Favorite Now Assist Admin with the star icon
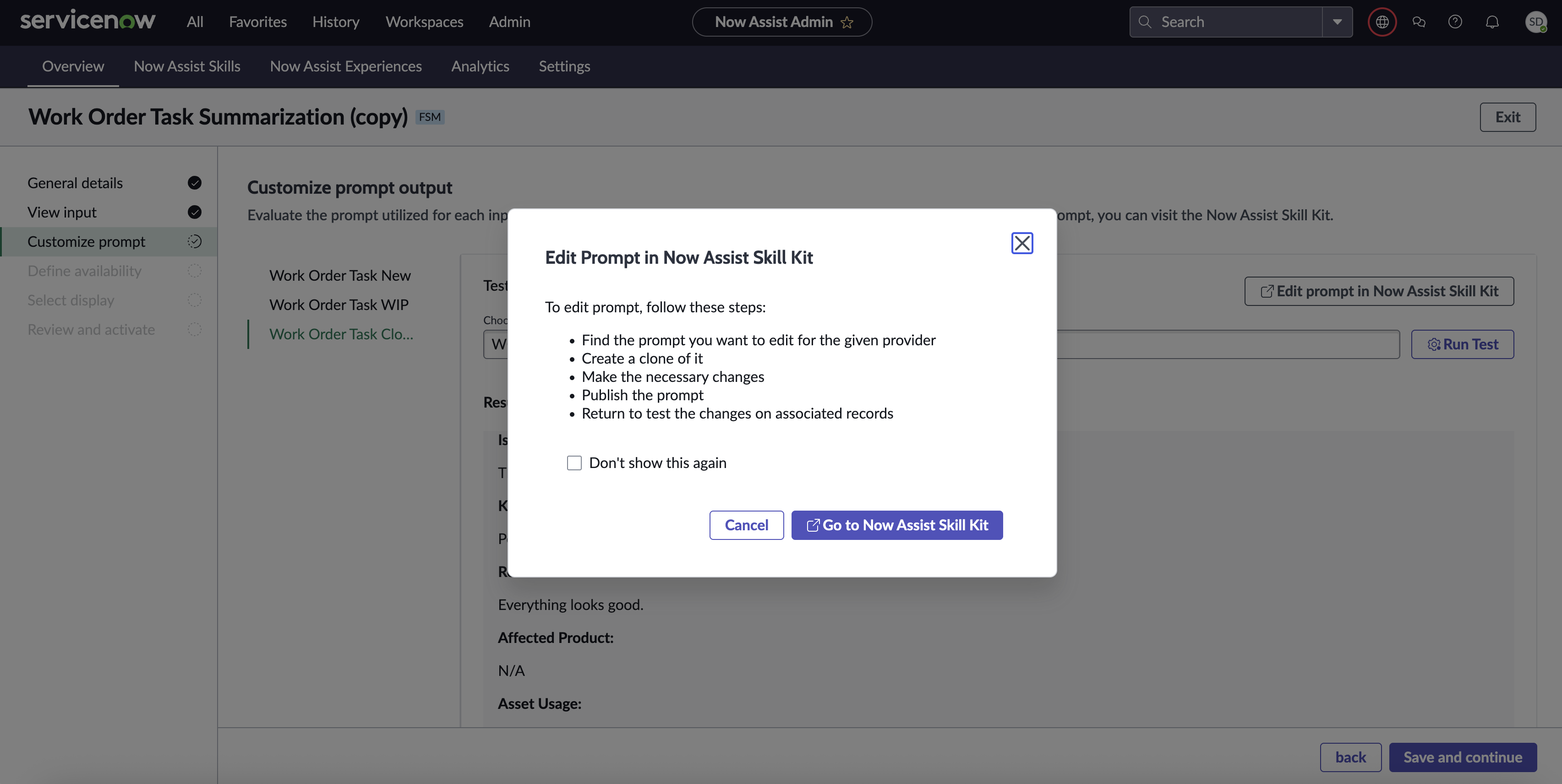Screen dimensions: 1562x784 847,22
